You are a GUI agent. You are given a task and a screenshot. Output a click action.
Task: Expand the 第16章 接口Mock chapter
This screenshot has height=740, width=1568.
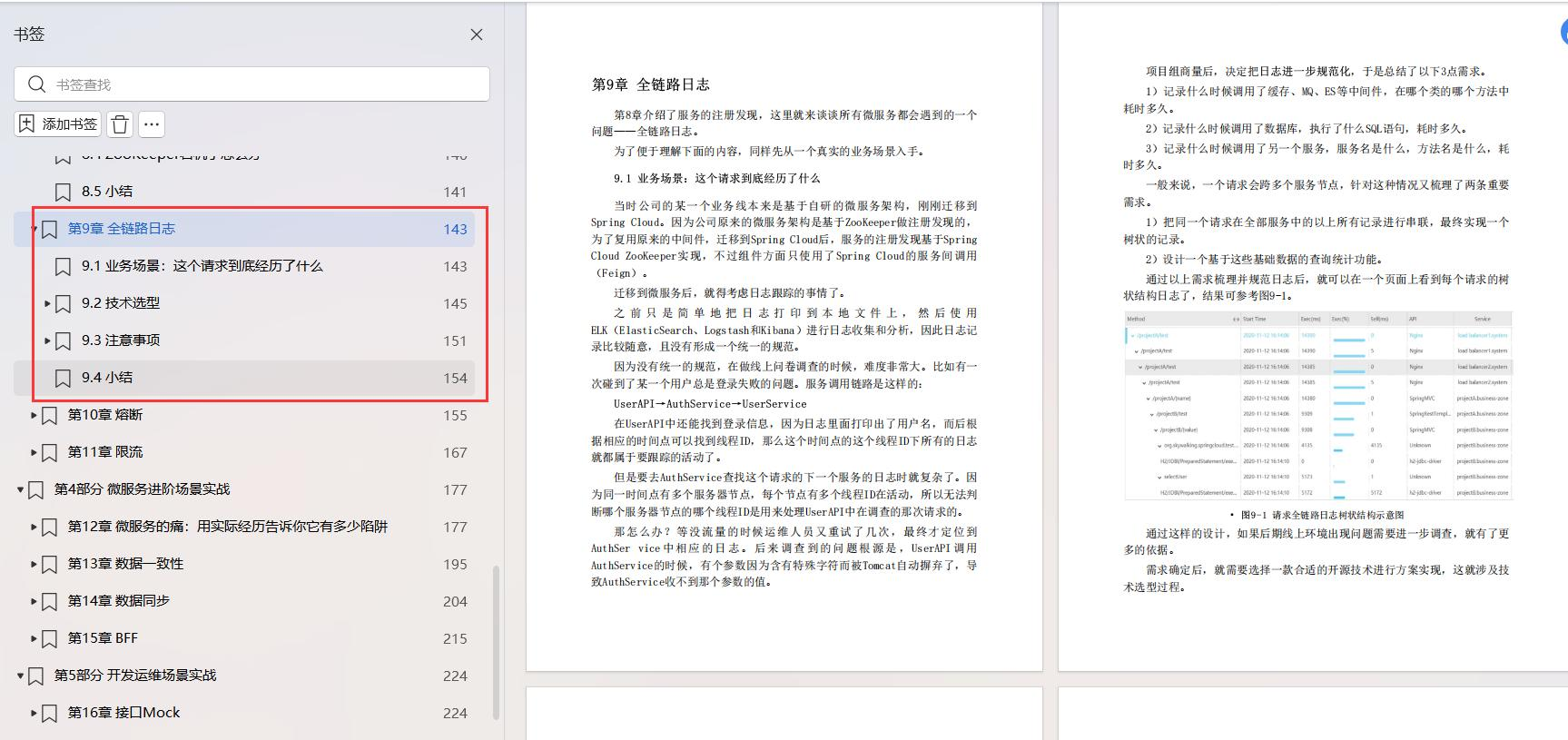click(35, 713)
